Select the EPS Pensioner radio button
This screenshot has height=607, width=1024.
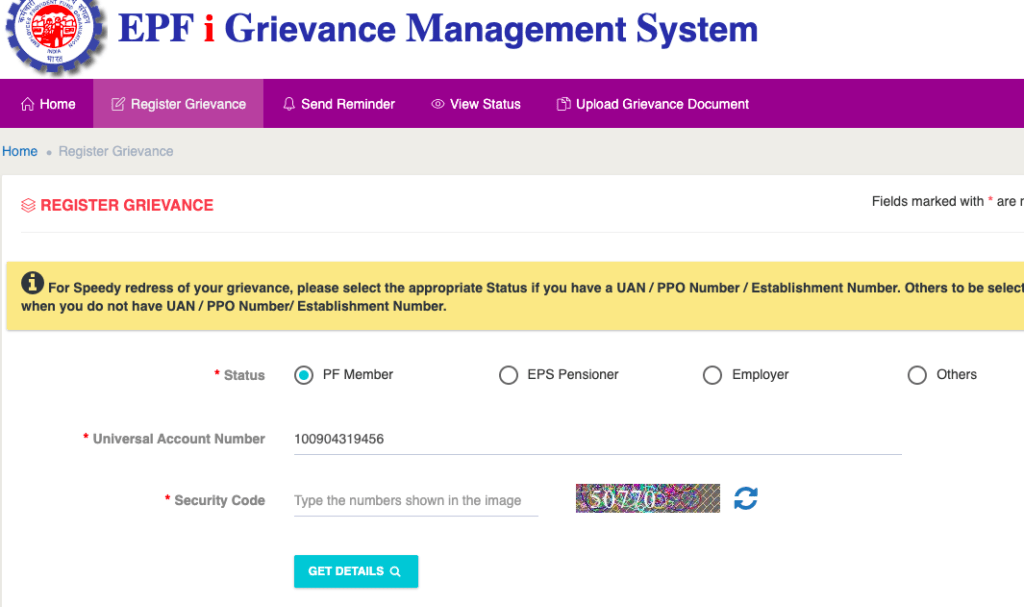508,375
